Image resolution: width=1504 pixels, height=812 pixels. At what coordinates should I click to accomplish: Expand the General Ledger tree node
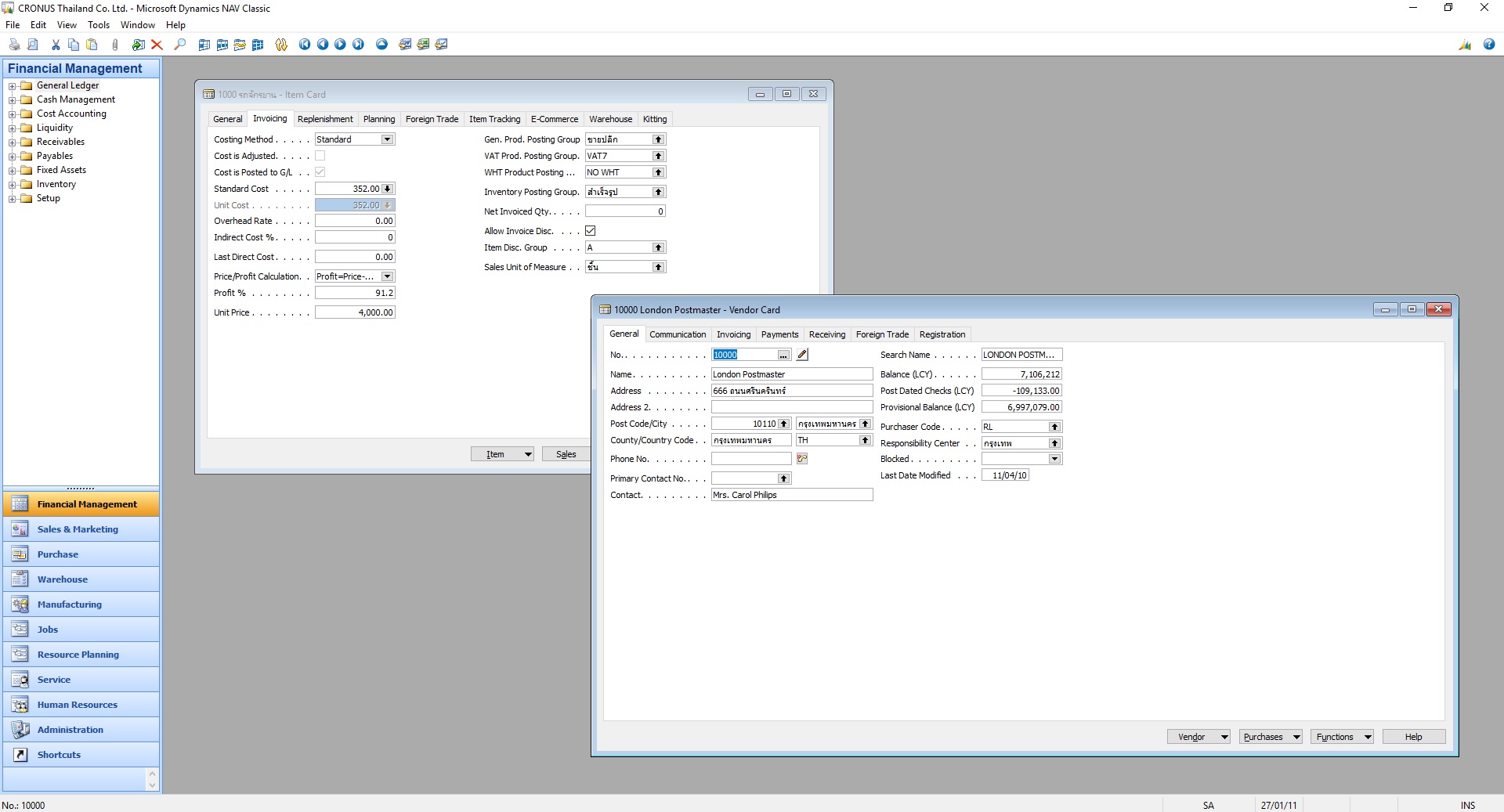pyautogui.click(x=12, y=86)
